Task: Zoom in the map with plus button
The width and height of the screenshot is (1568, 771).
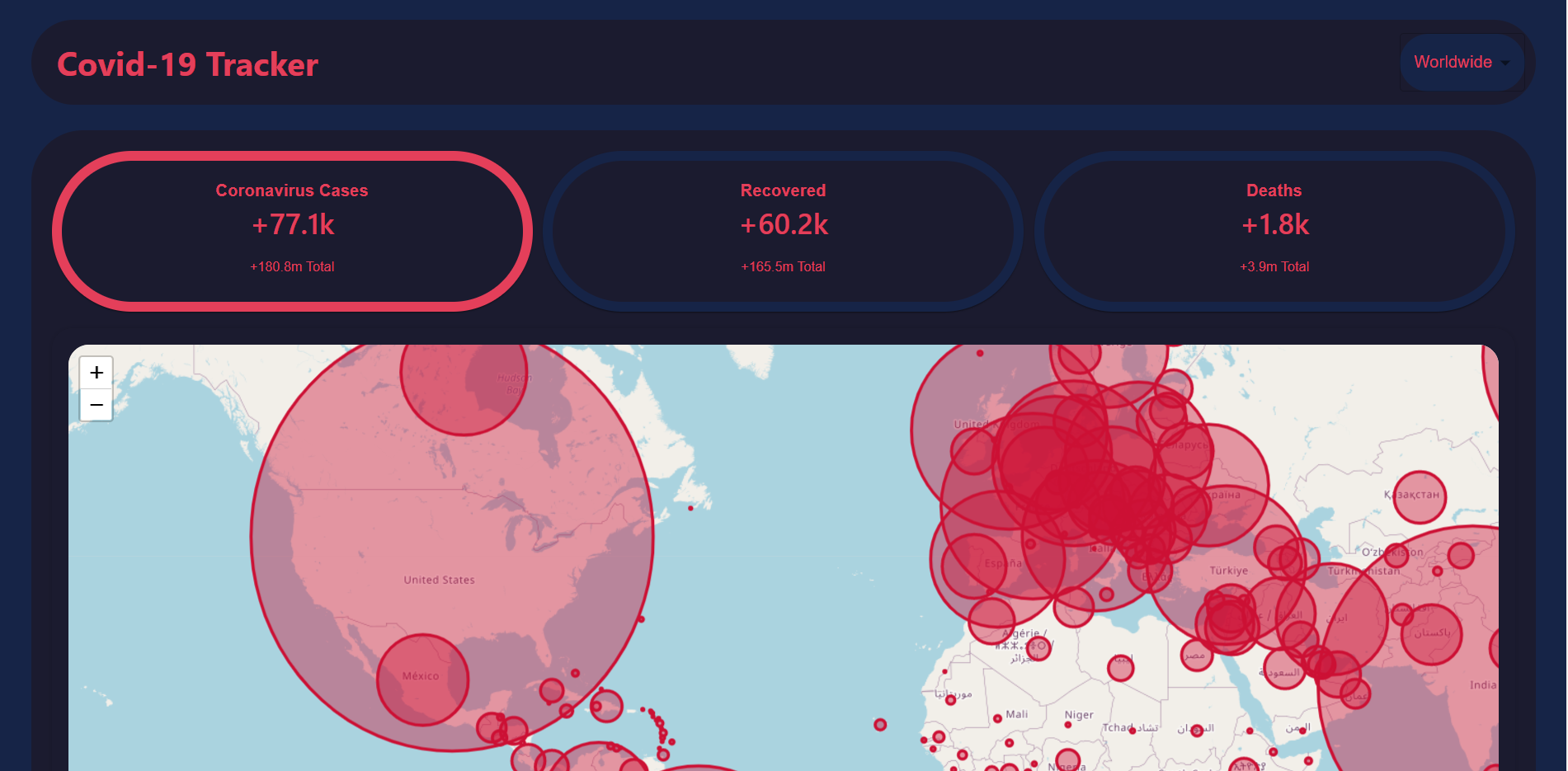Action: (x=97, y=373)
